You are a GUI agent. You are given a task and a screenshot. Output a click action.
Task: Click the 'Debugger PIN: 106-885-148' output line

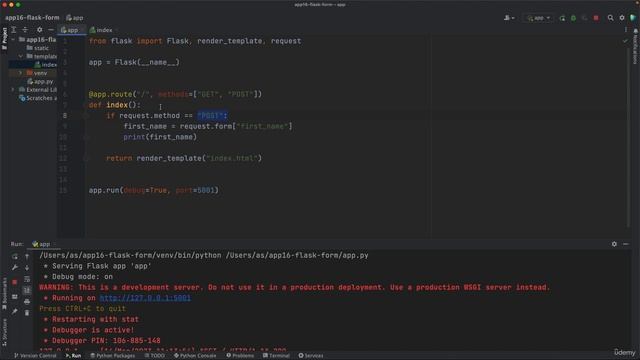pos(102,340)
